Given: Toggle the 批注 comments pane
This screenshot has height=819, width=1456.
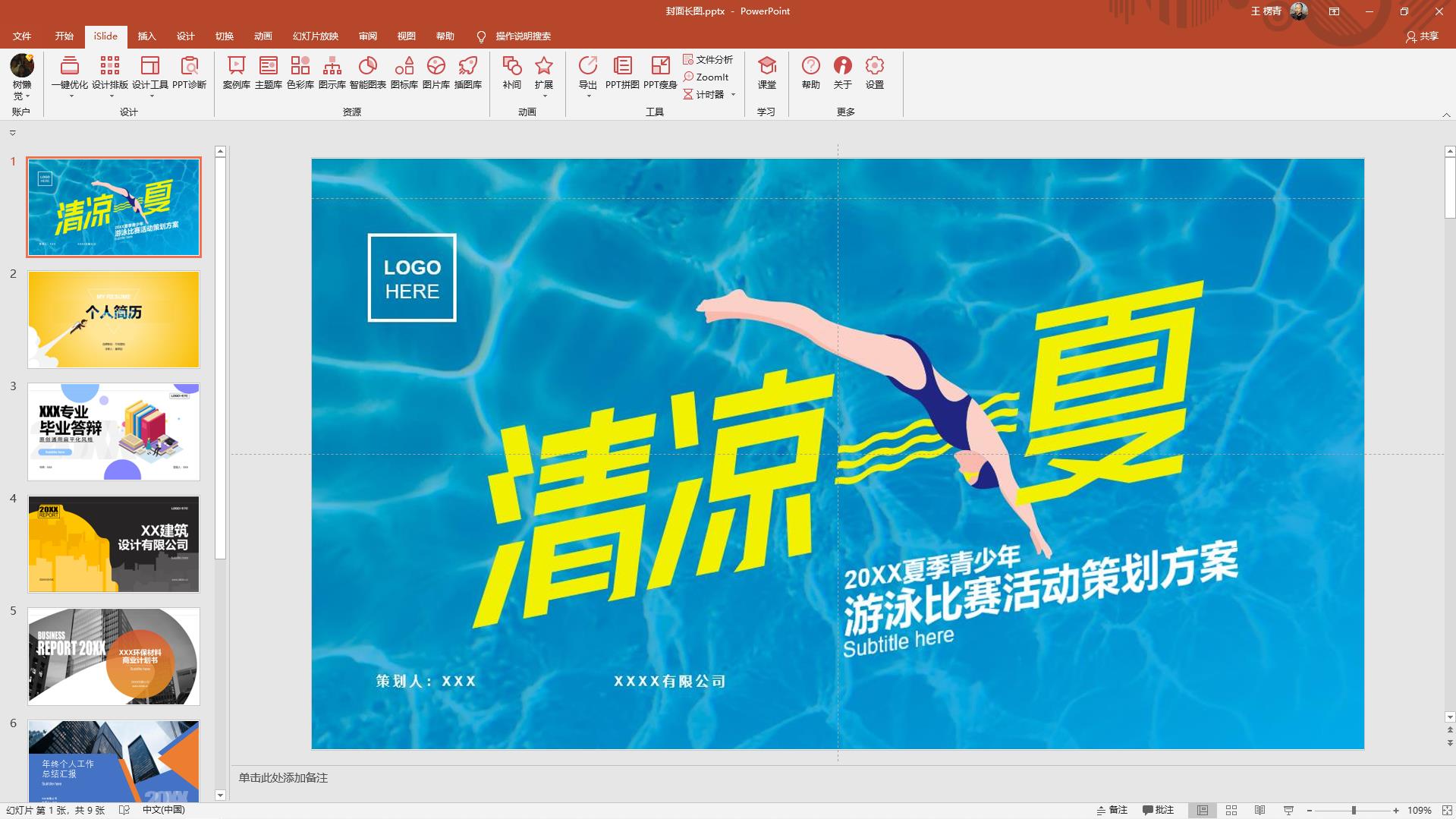Looking at the screenshot, I should [x=1159, y=810].
